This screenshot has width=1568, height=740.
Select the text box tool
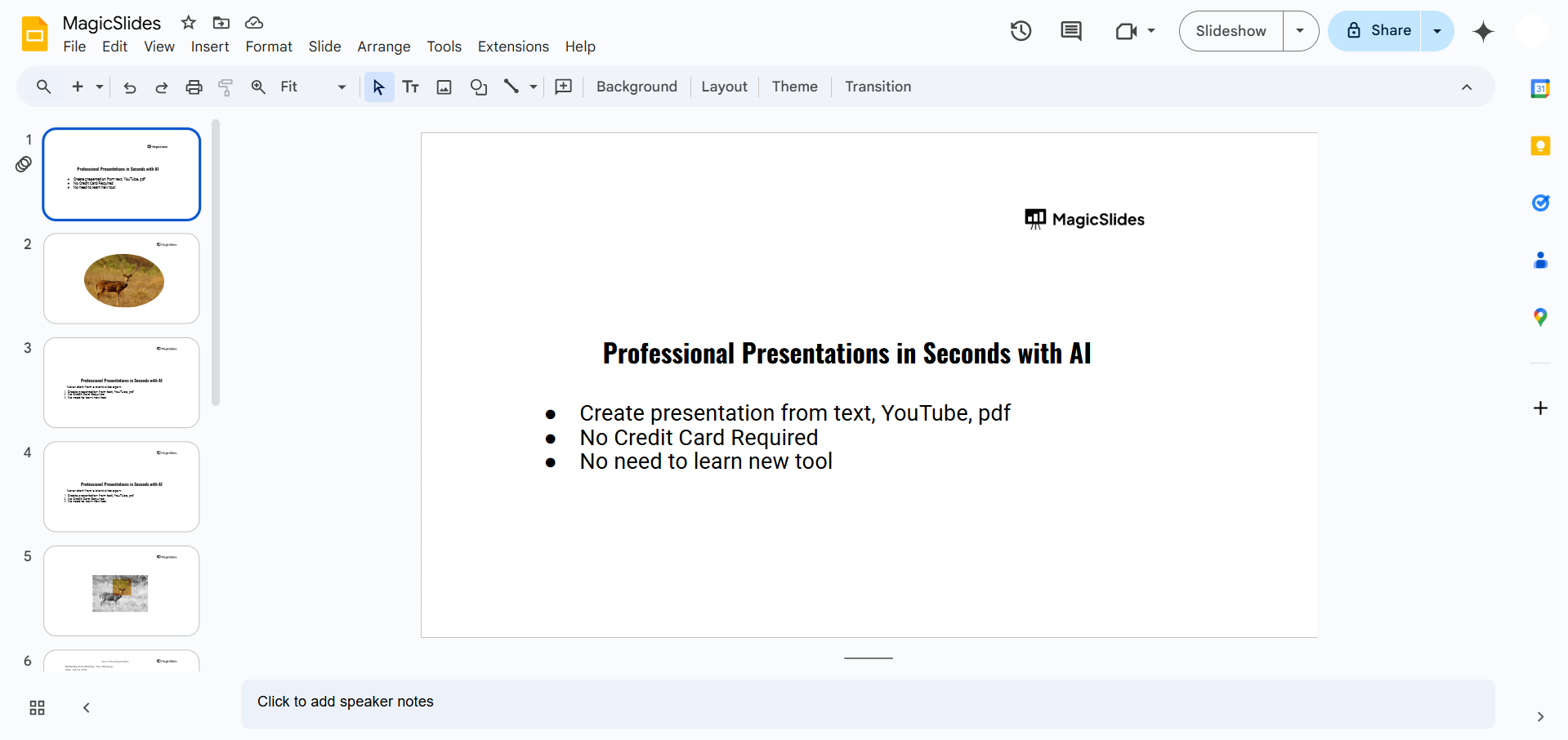411,87
